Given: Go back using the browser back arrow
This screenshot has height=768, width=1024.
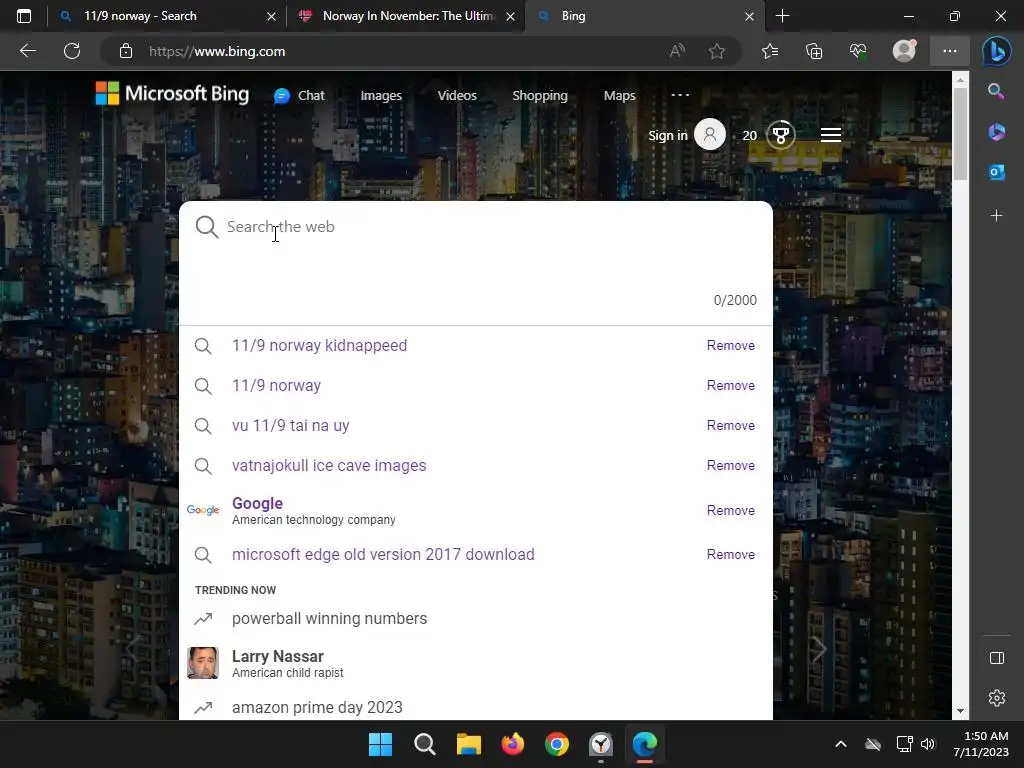Looking at the screenshot, I should (28, 51).
